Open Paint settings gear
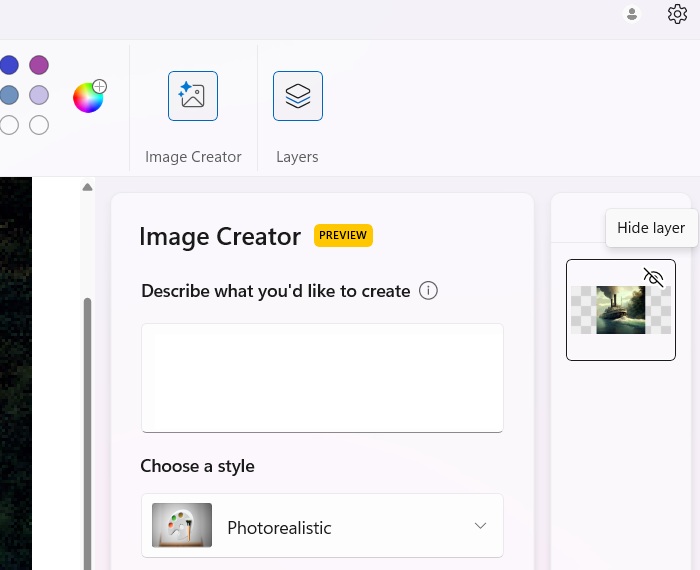 (677, 14)
